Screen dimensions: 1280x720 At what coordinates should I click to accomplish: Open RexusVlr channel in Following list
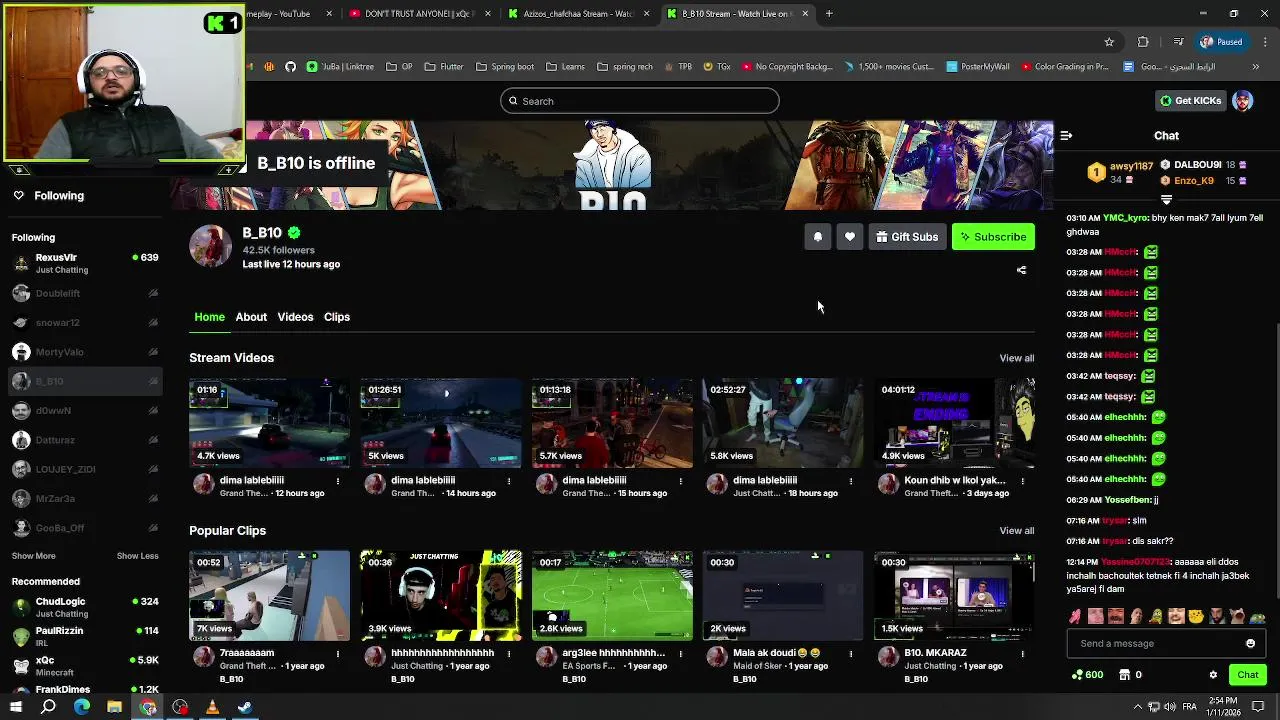pos(85,263)
